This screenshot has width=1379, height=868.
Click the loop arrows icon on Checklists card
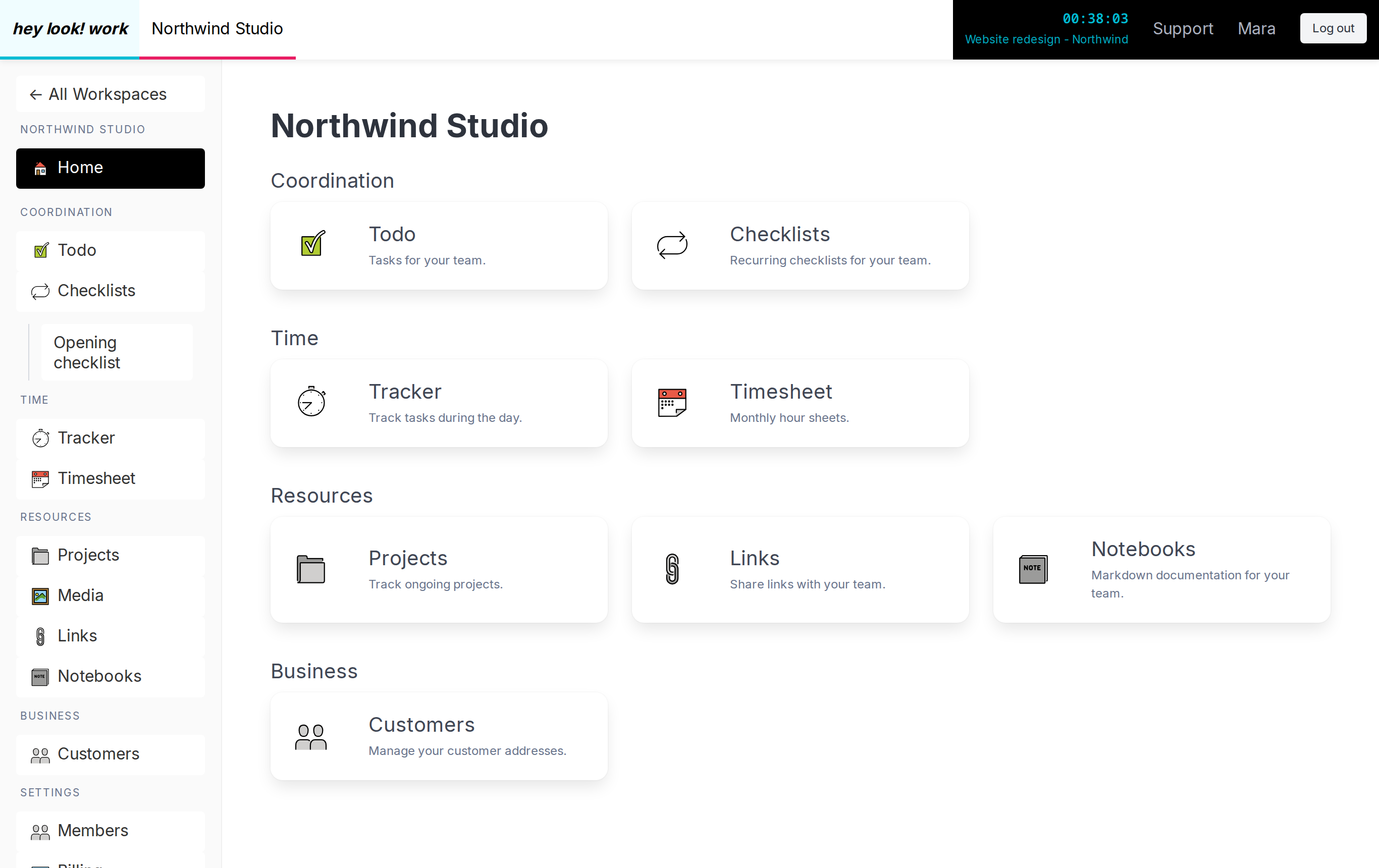point(672,245)
